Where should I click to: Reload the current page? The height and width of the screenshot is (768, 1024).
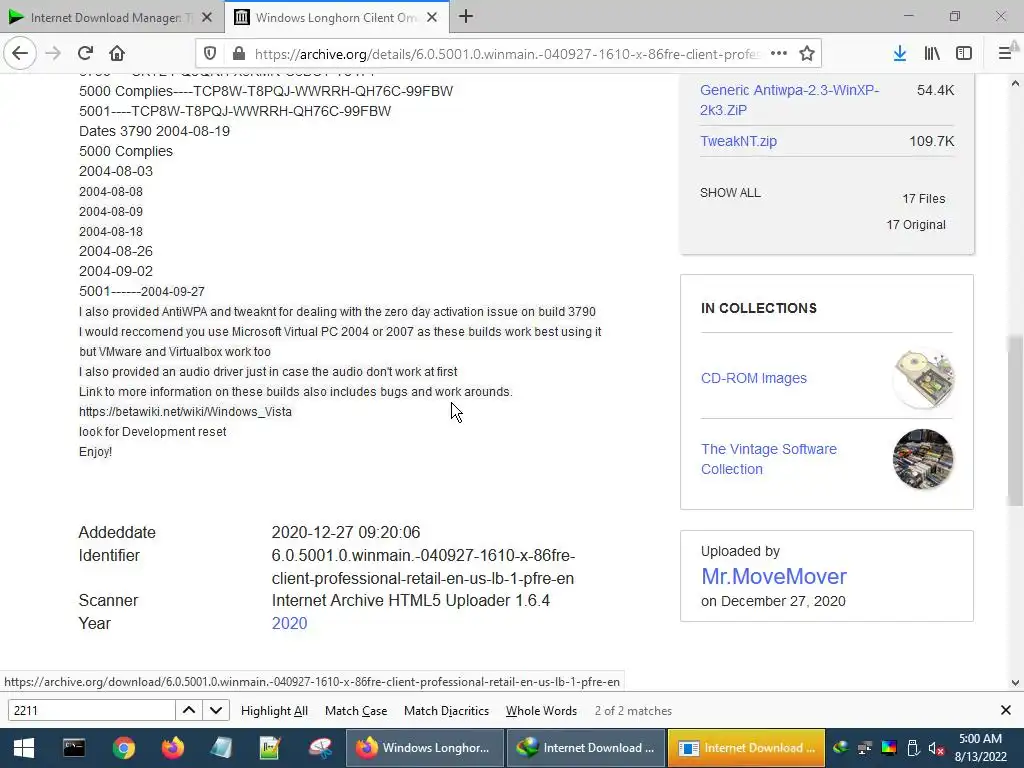point(85,53)
